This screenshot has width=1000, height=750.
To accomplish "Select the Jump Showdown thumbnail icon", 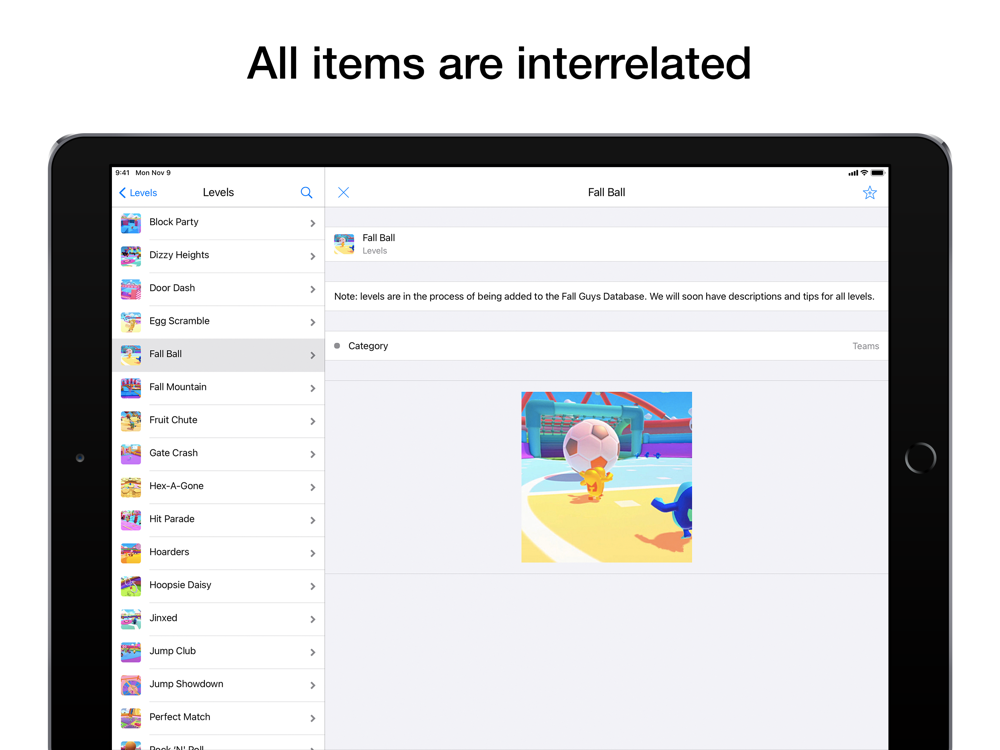I will [131, 686].
